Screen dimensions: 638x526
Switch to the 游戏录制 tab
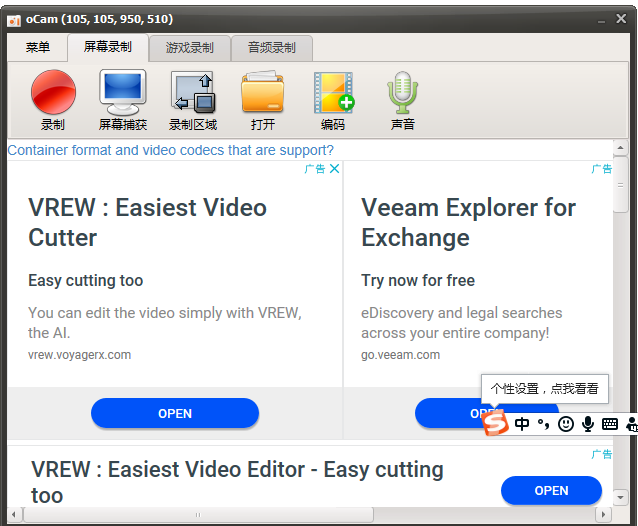pos(190,48)
